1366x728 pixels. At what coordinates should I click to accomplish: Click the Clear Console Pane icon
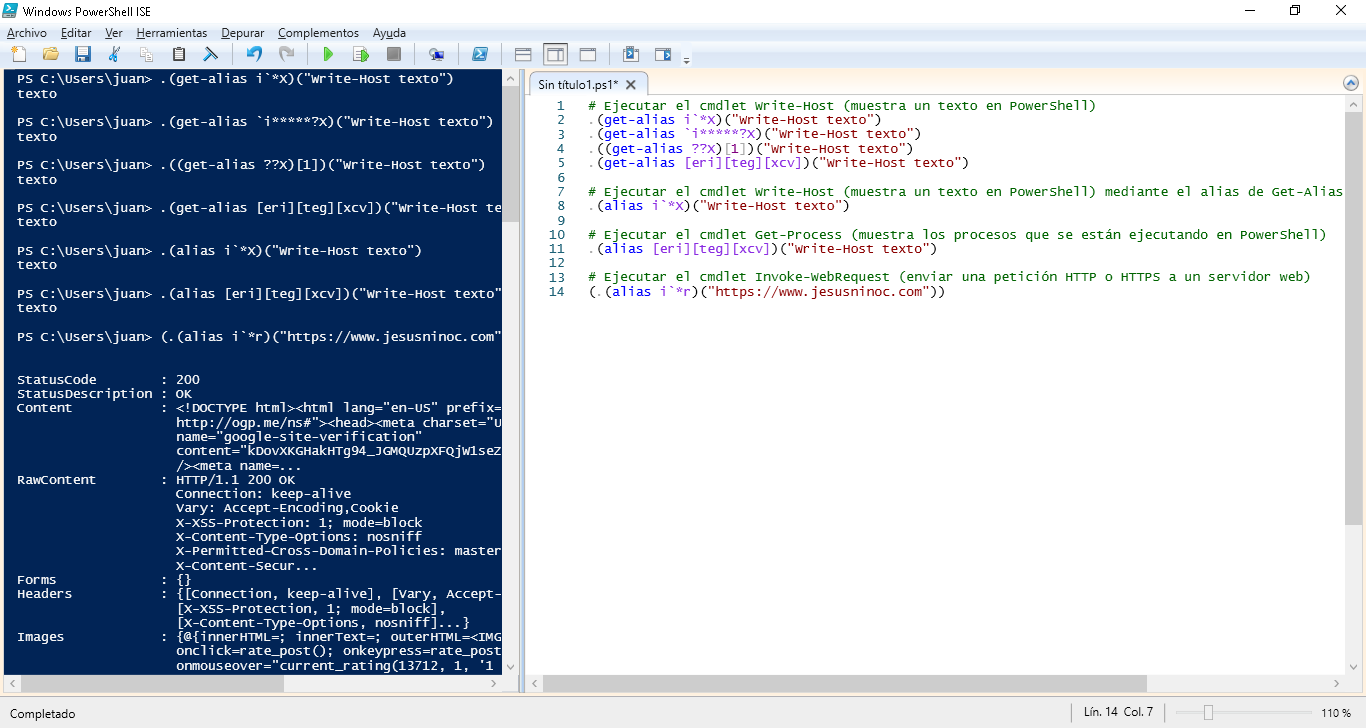coord(210,54)
